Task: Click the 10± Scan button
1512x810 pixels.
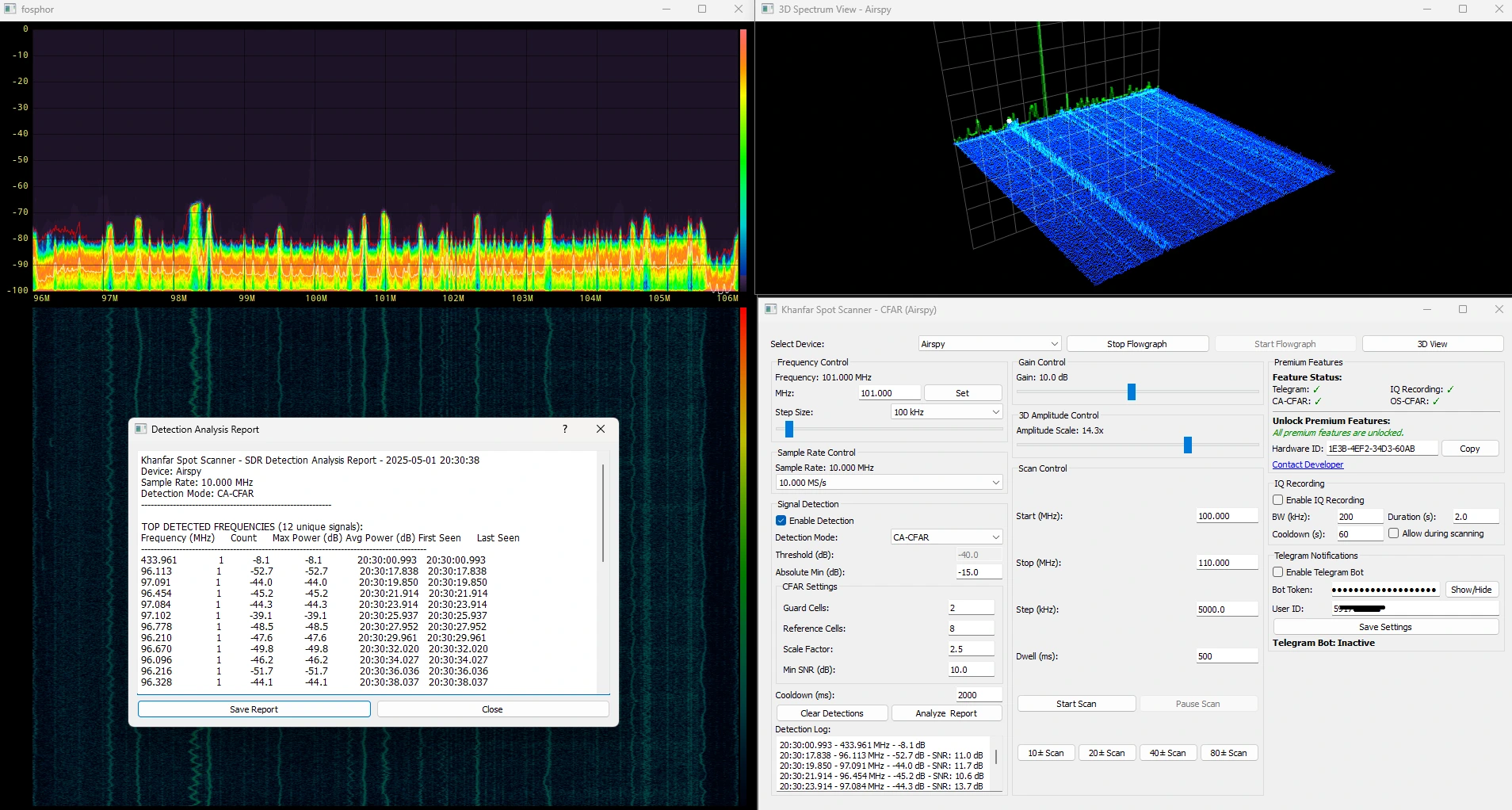Action: 1046,753
